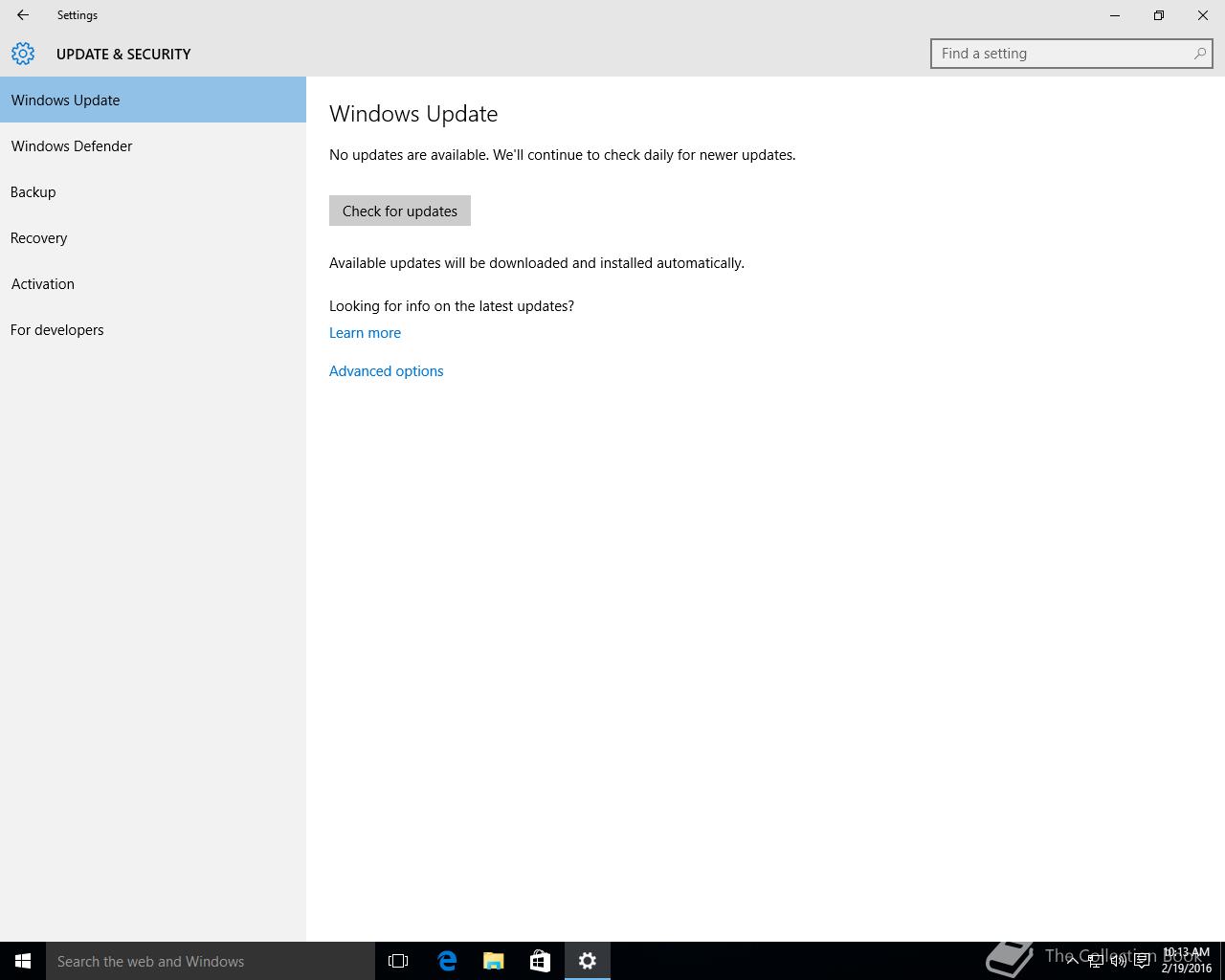Screen dimensions: 1225x980
Task: Open the volume control in tray
Action: tap(1118, 961)
